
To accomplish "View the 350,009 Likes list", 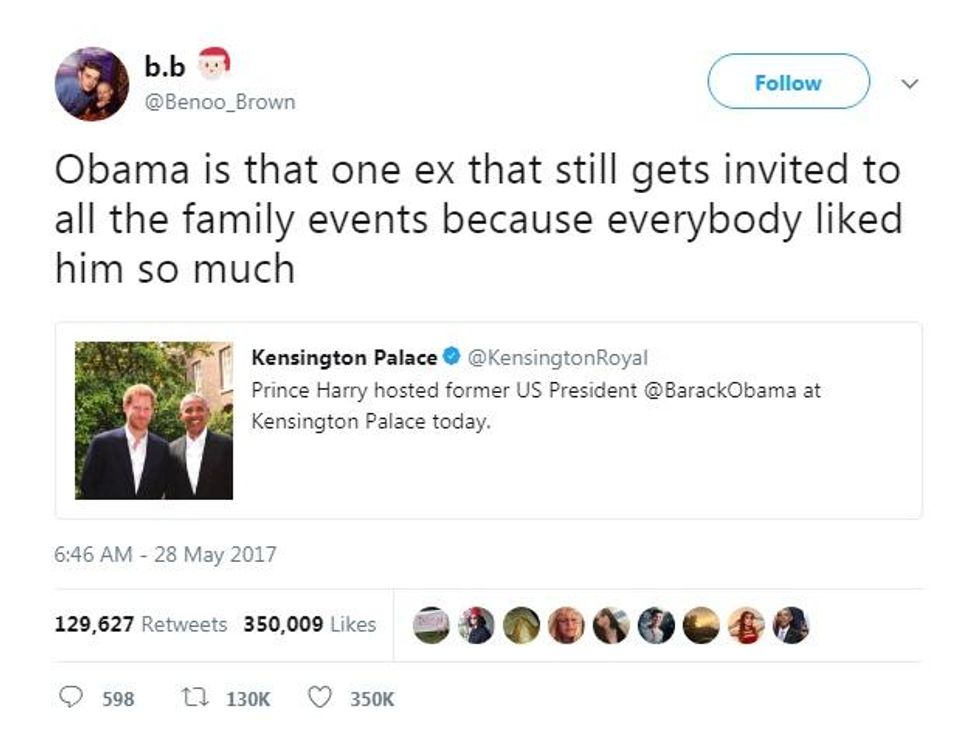I will (x=310, y=624).
